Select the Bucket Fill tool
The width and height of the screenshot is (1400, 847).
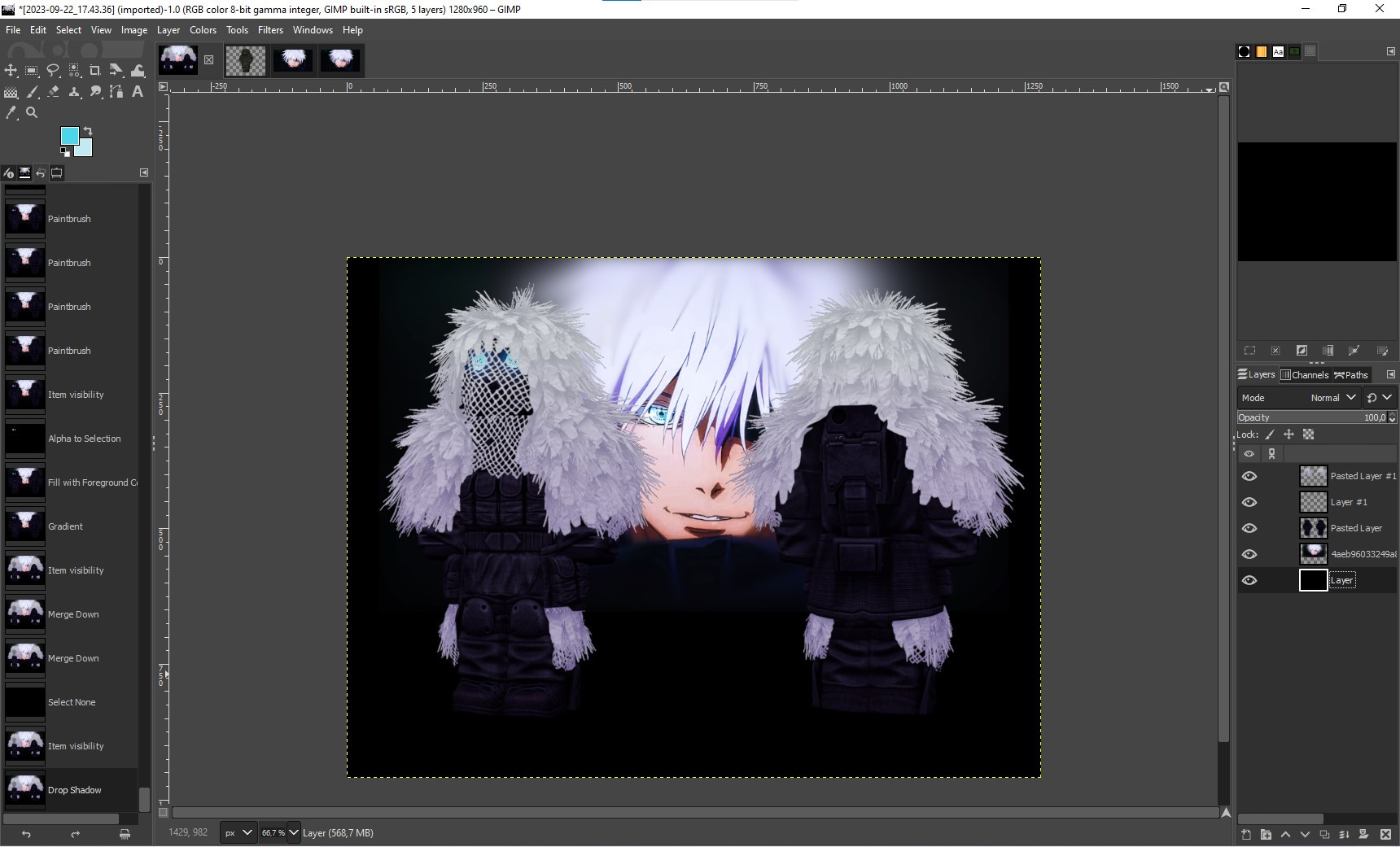point(11,92)
